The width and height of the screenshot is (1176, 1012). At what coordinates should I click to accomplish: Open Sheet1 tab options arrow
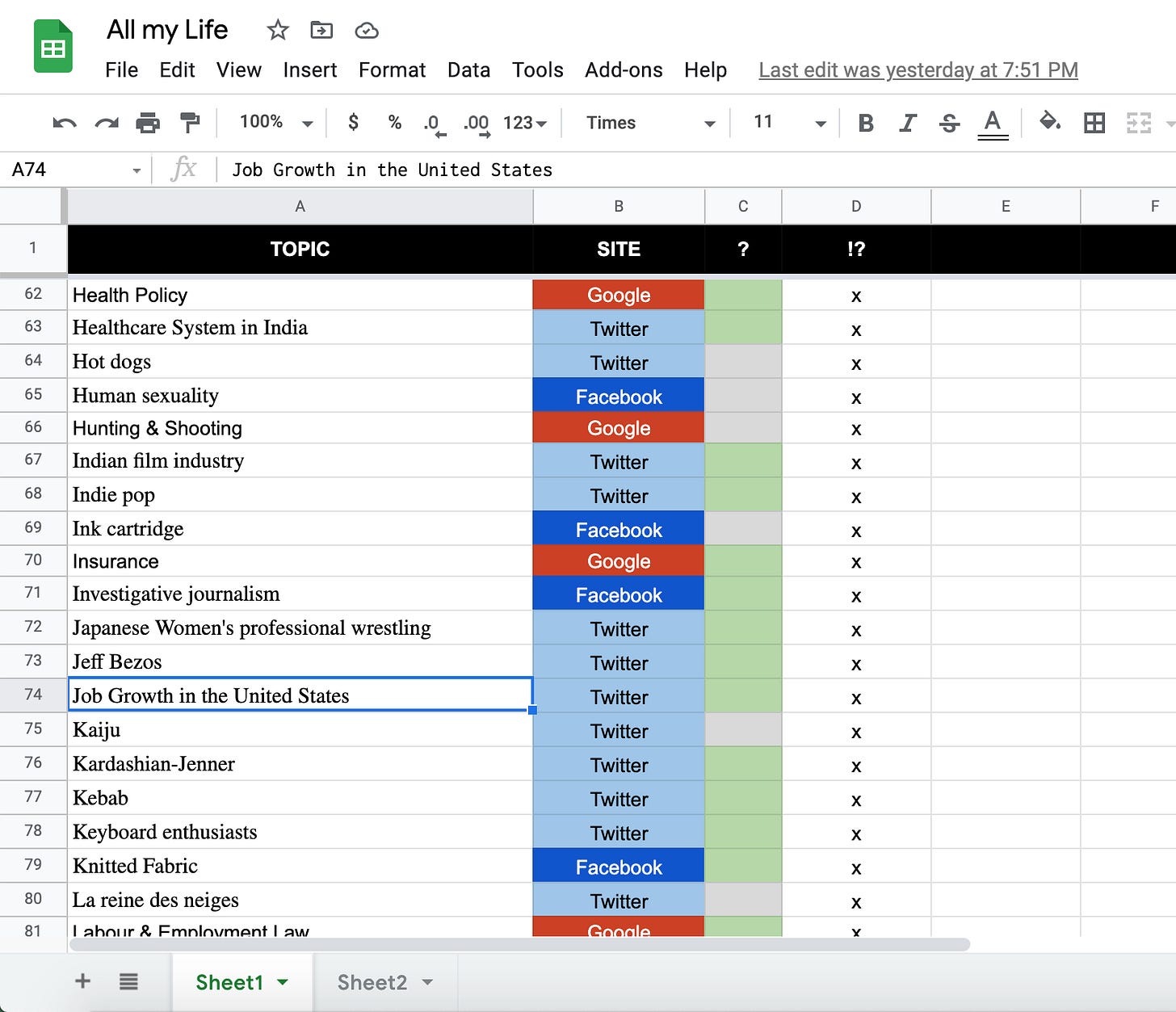point(283,982)
